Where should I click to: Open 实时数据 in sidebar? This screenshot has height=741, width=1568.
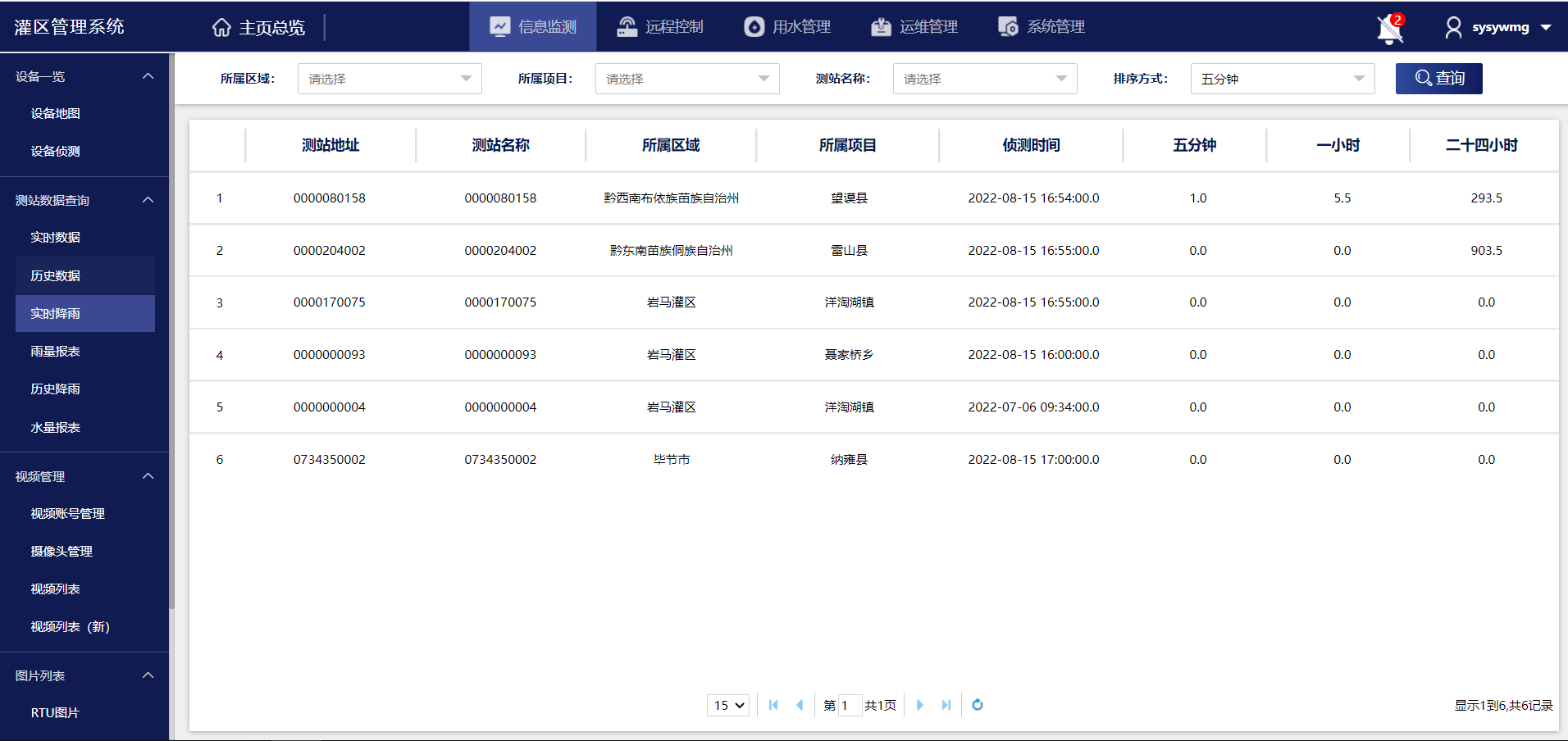[x=55, y=237]
